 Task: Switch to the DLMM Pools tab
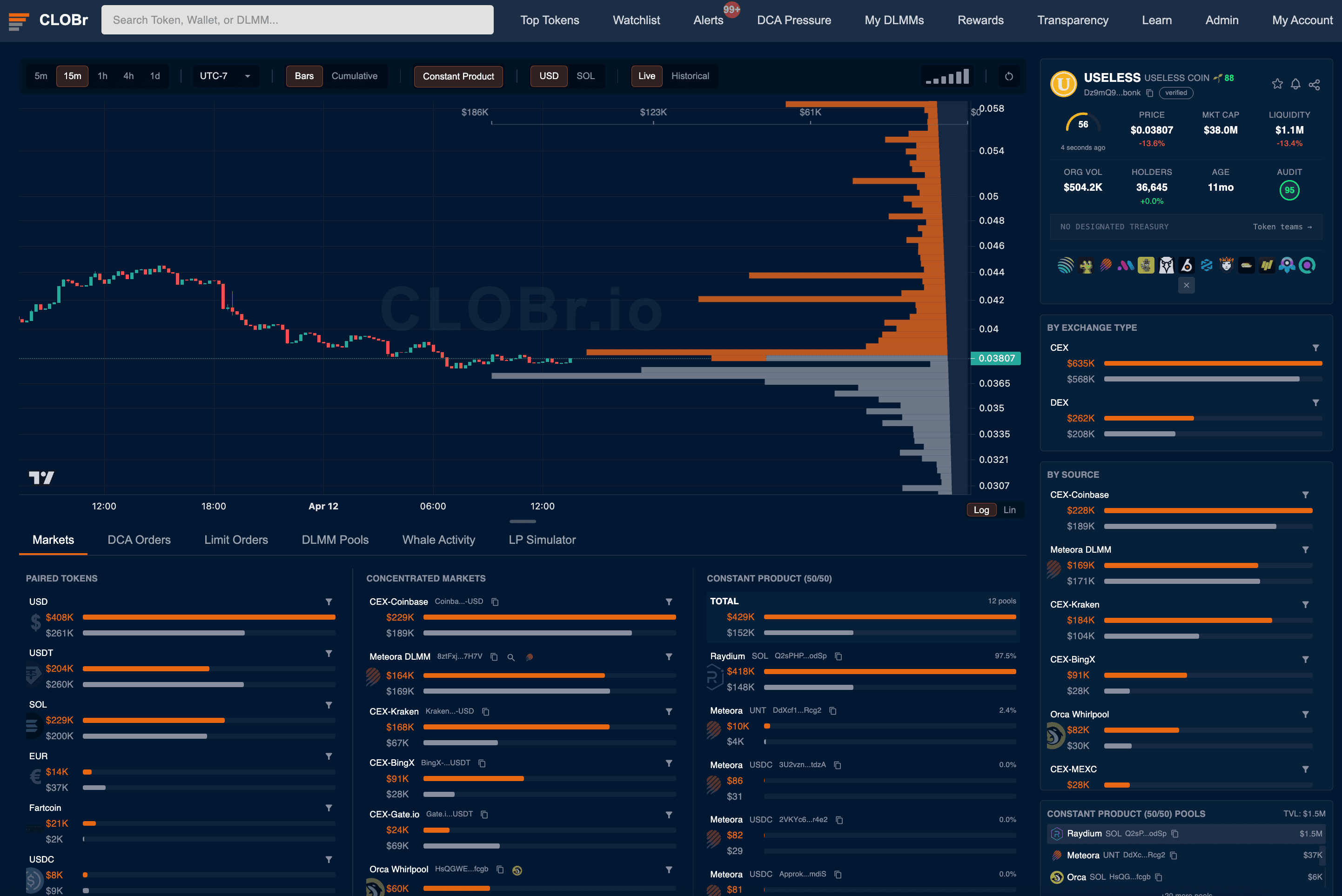pyautogui.click(x=335, y=540)
